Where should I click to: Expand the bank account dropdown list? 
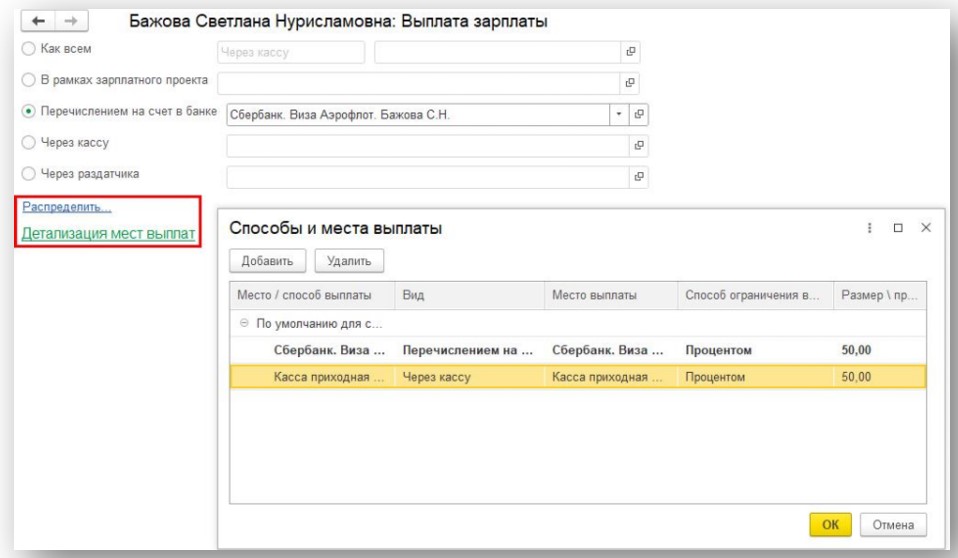click(x=619, y=114)
